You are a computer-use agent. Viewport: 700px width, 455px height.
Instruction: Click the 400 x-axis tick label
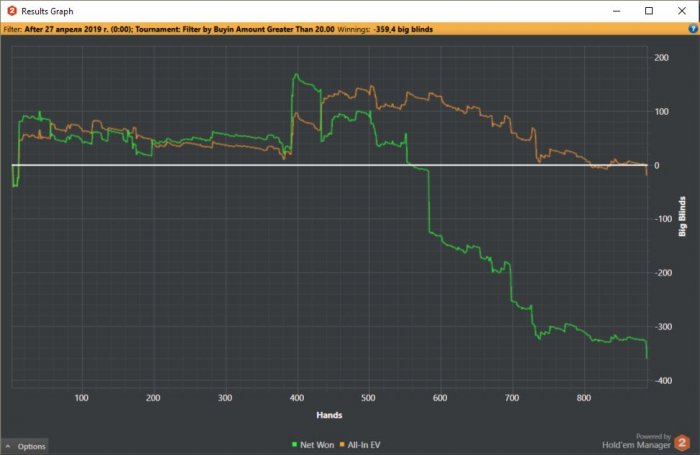click(297, 398)
